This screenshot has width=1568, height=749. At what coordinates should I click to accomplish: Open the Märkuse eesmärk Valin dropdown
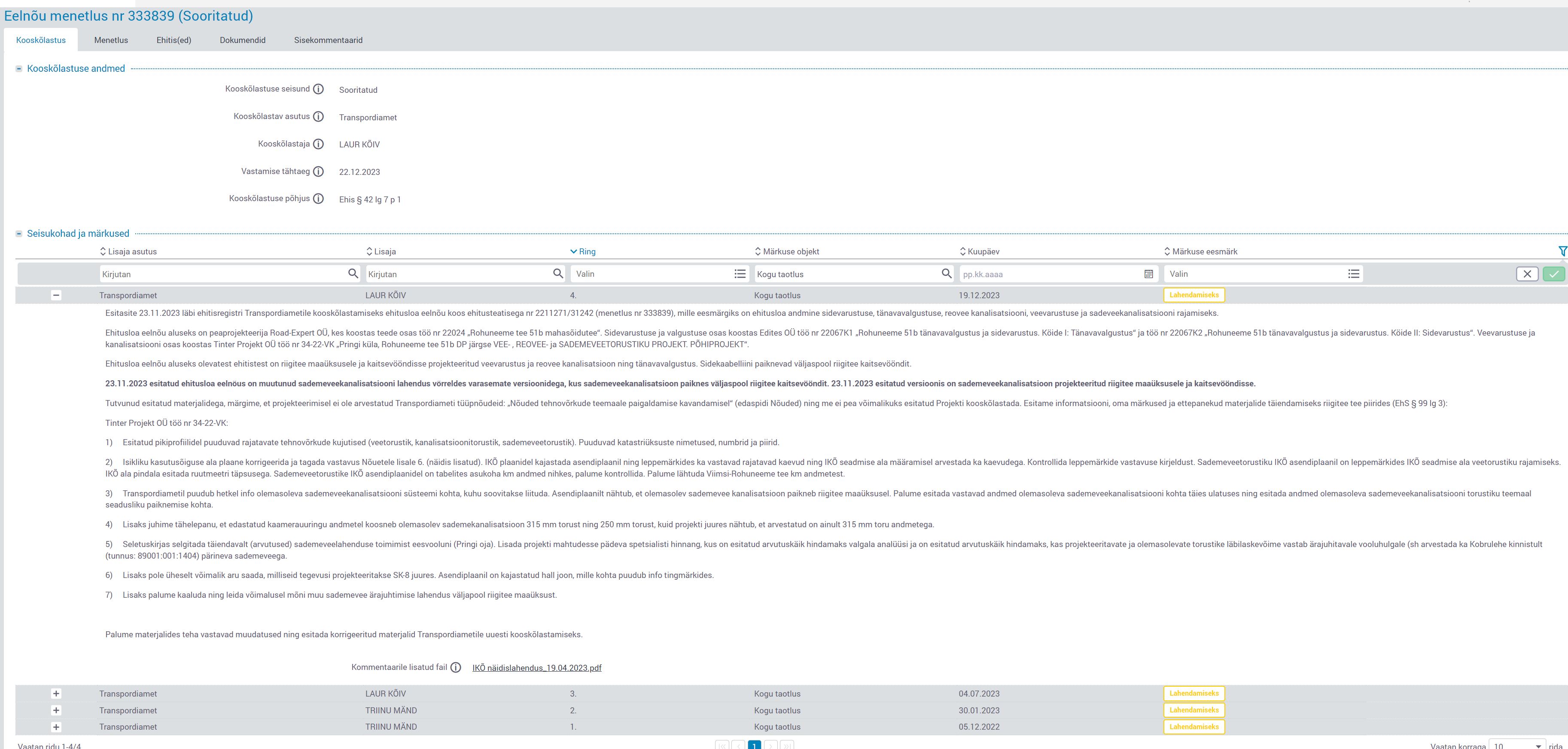[x=1264, y=274]
